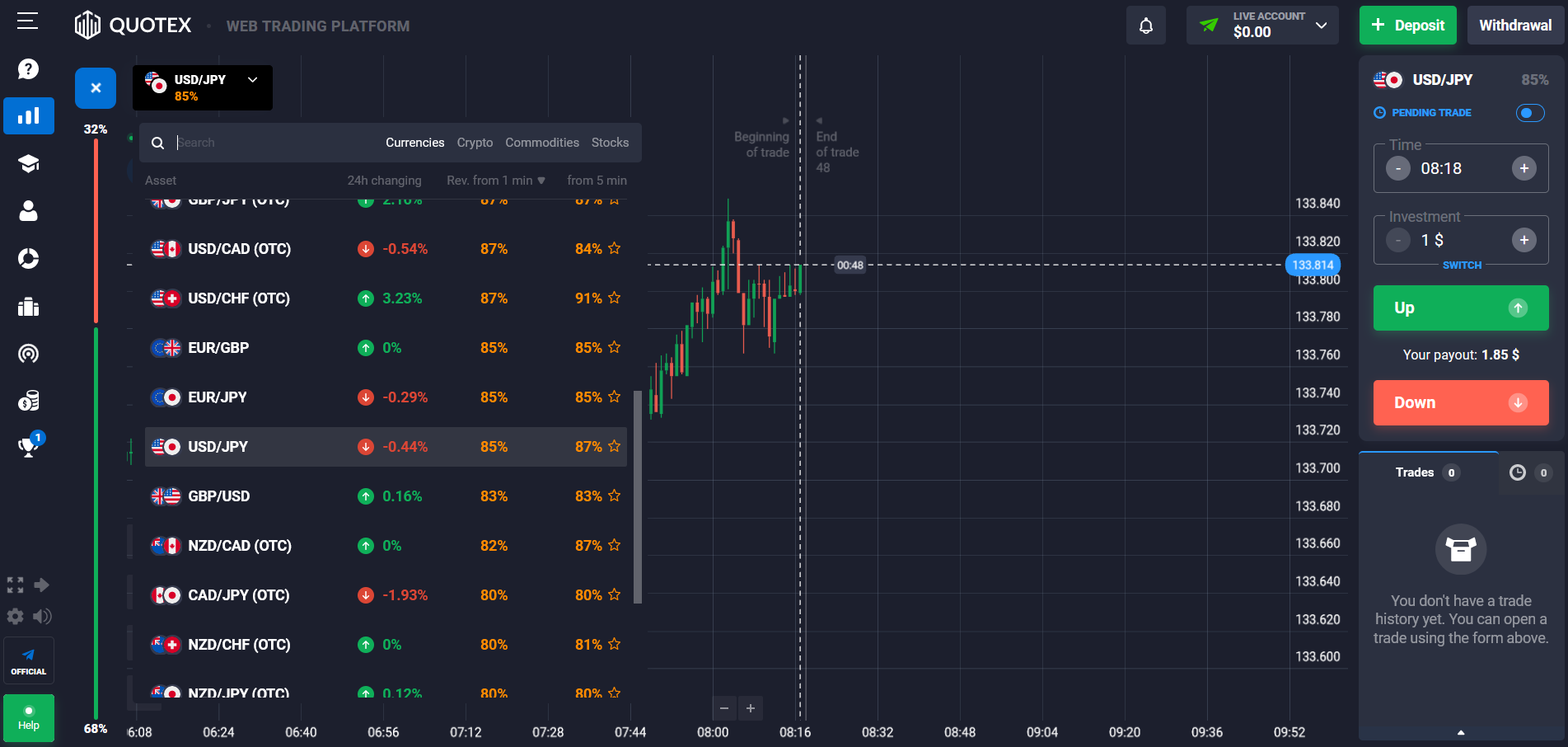Zoom in chart with plus button
Screen dimensions: 1568x747
point(751,708)
